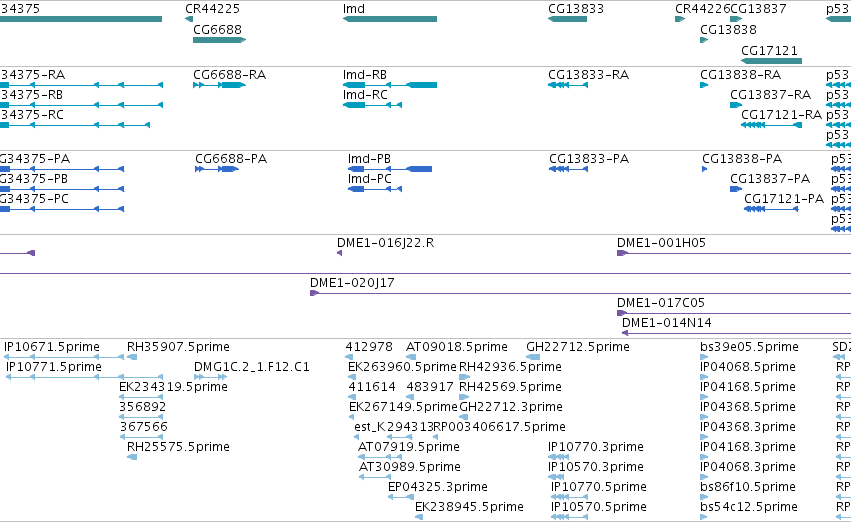851x522 pixels.
Task: Select EST 412978
Action: click(349, 357)
